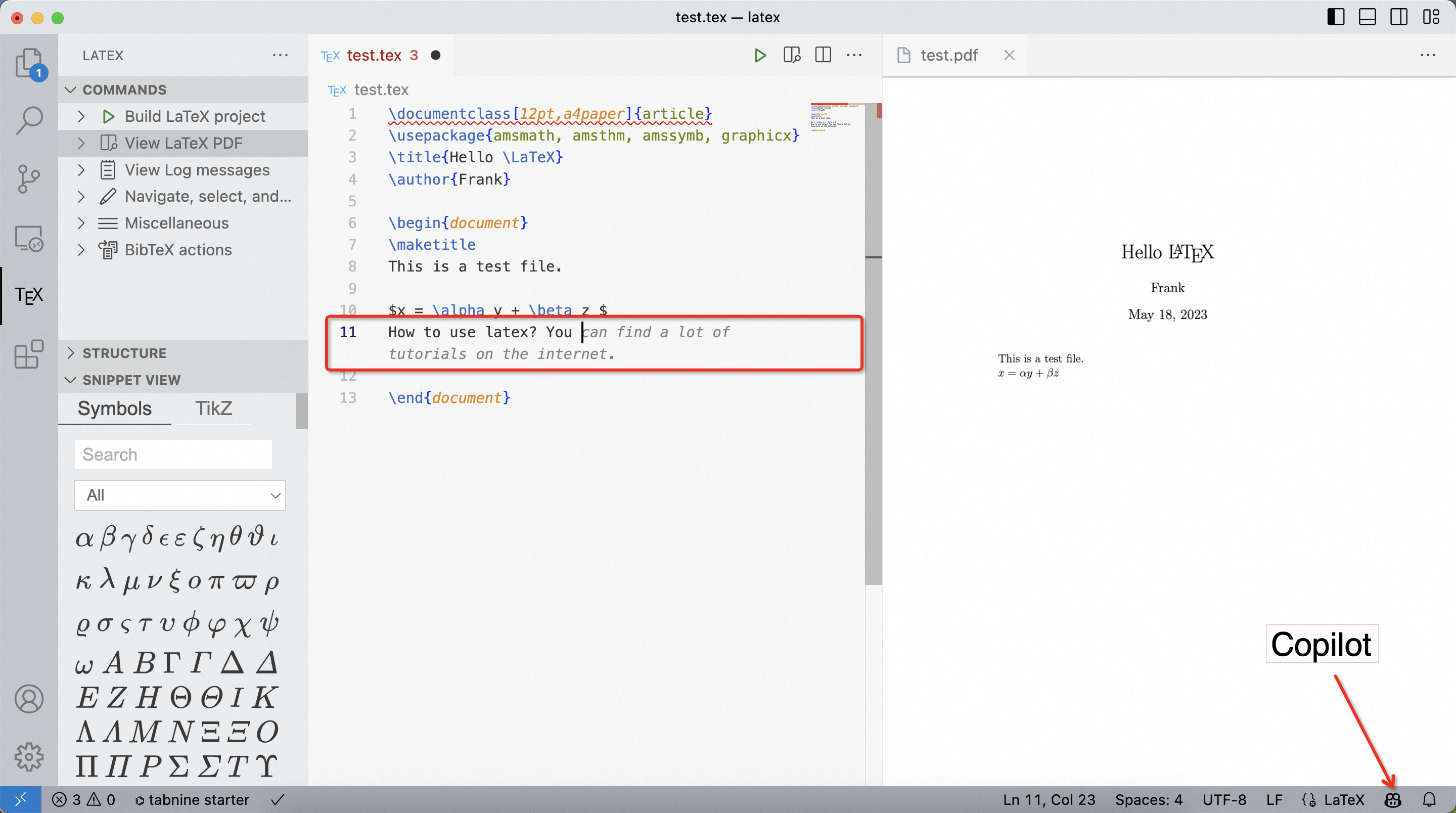The height and width of the screenshot is (813, 1456).
Task: Click line 8 text 'This is a test file.'
Action: click(475, 267)
